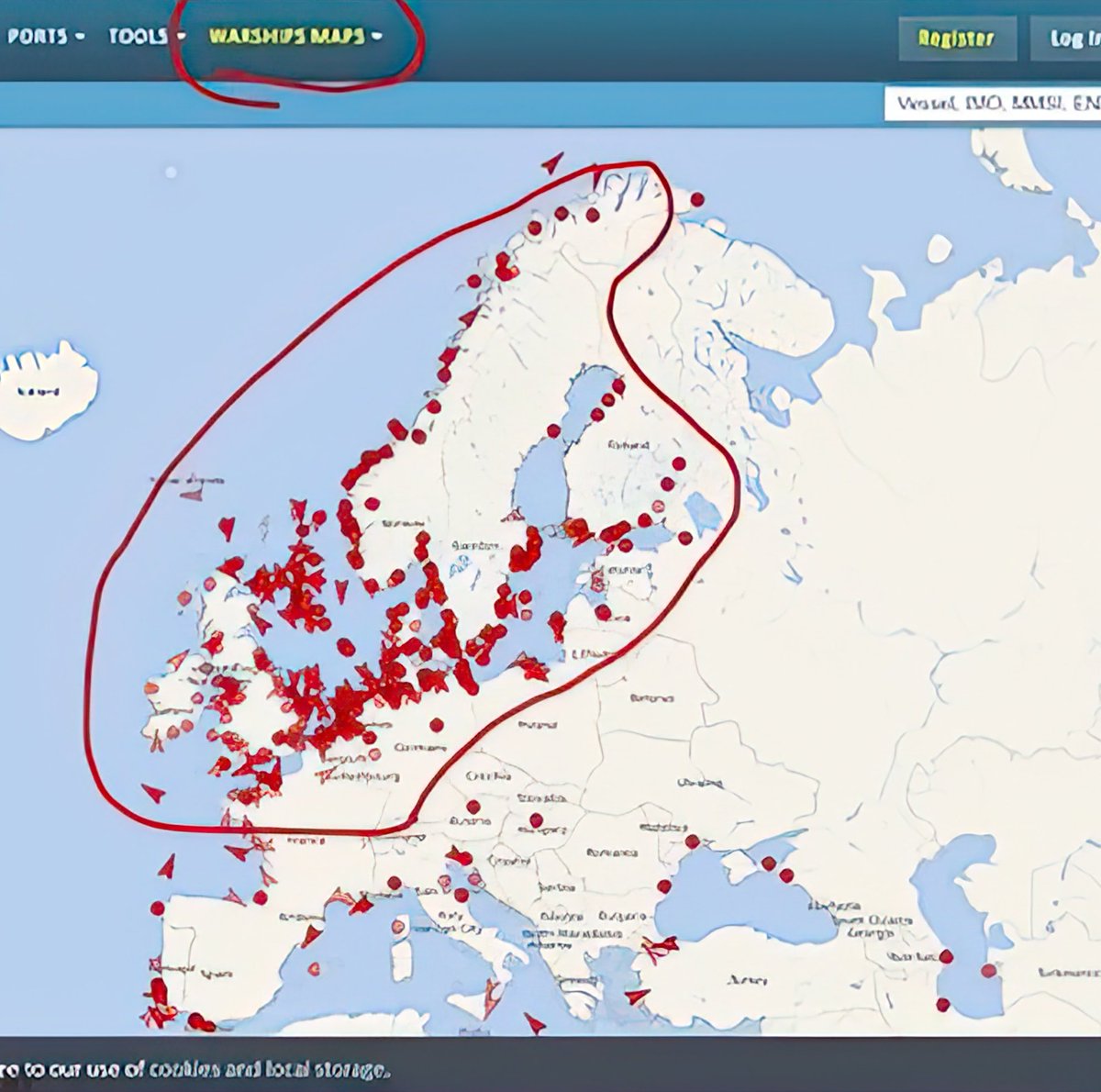Screen dimensions: 1101x1092
Task: Focus the Vessel, IMO, MMSI search field
Action: tap(993, 103)
